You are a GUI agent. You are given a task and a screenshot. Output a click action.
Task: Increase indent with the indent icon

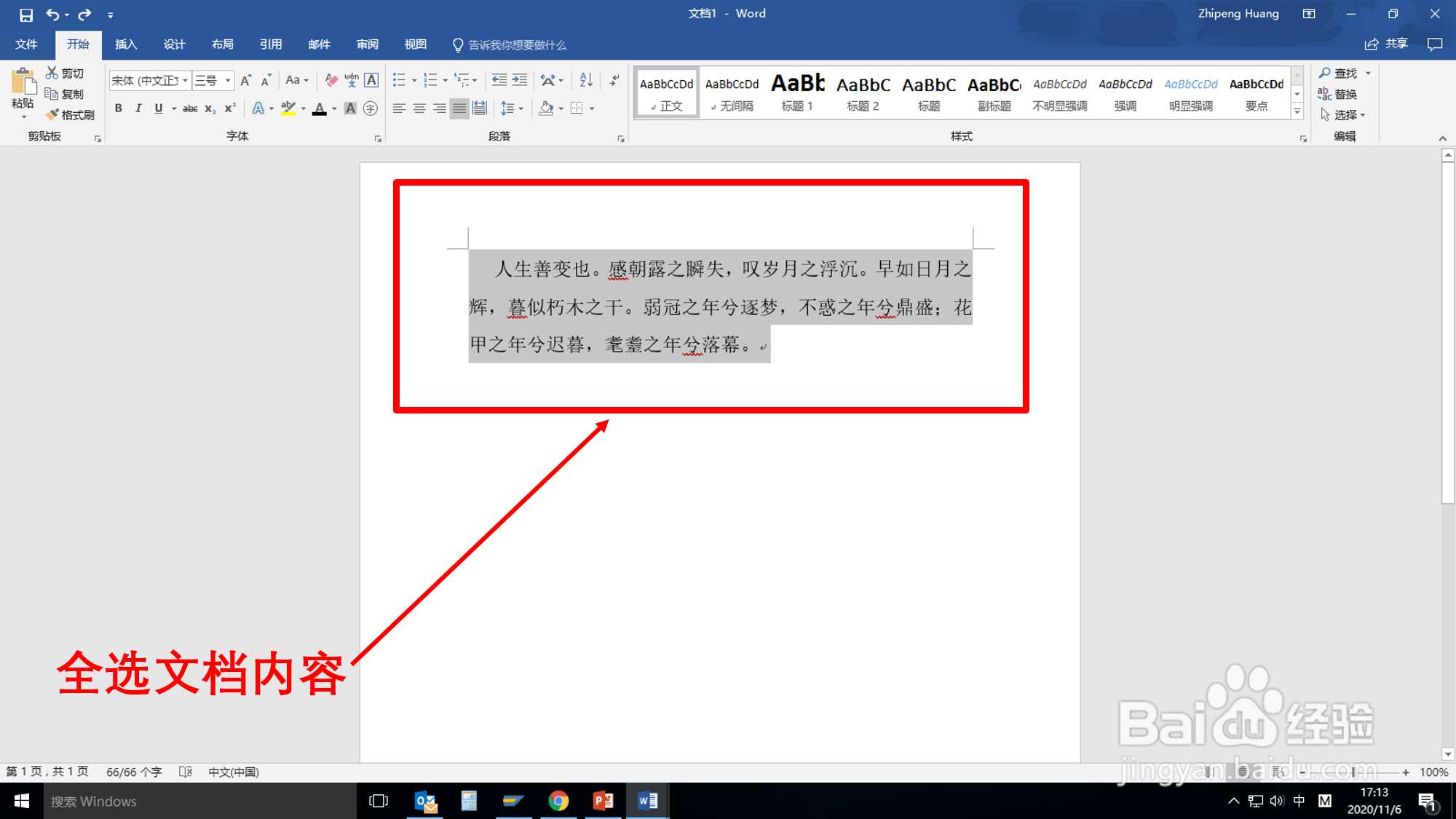(520, 80)
